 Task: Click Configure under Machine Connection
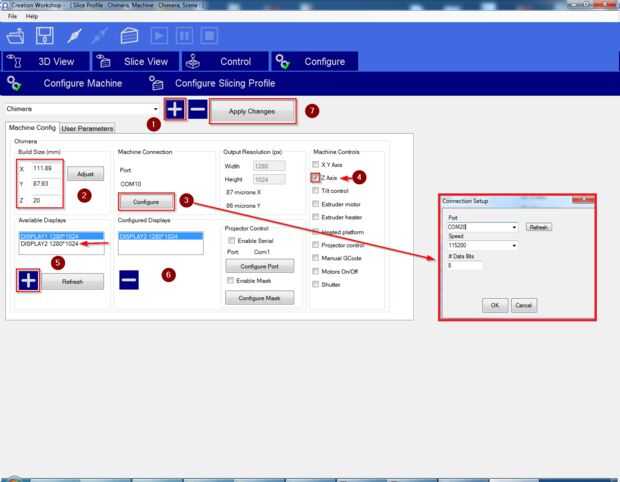(146, 202)
